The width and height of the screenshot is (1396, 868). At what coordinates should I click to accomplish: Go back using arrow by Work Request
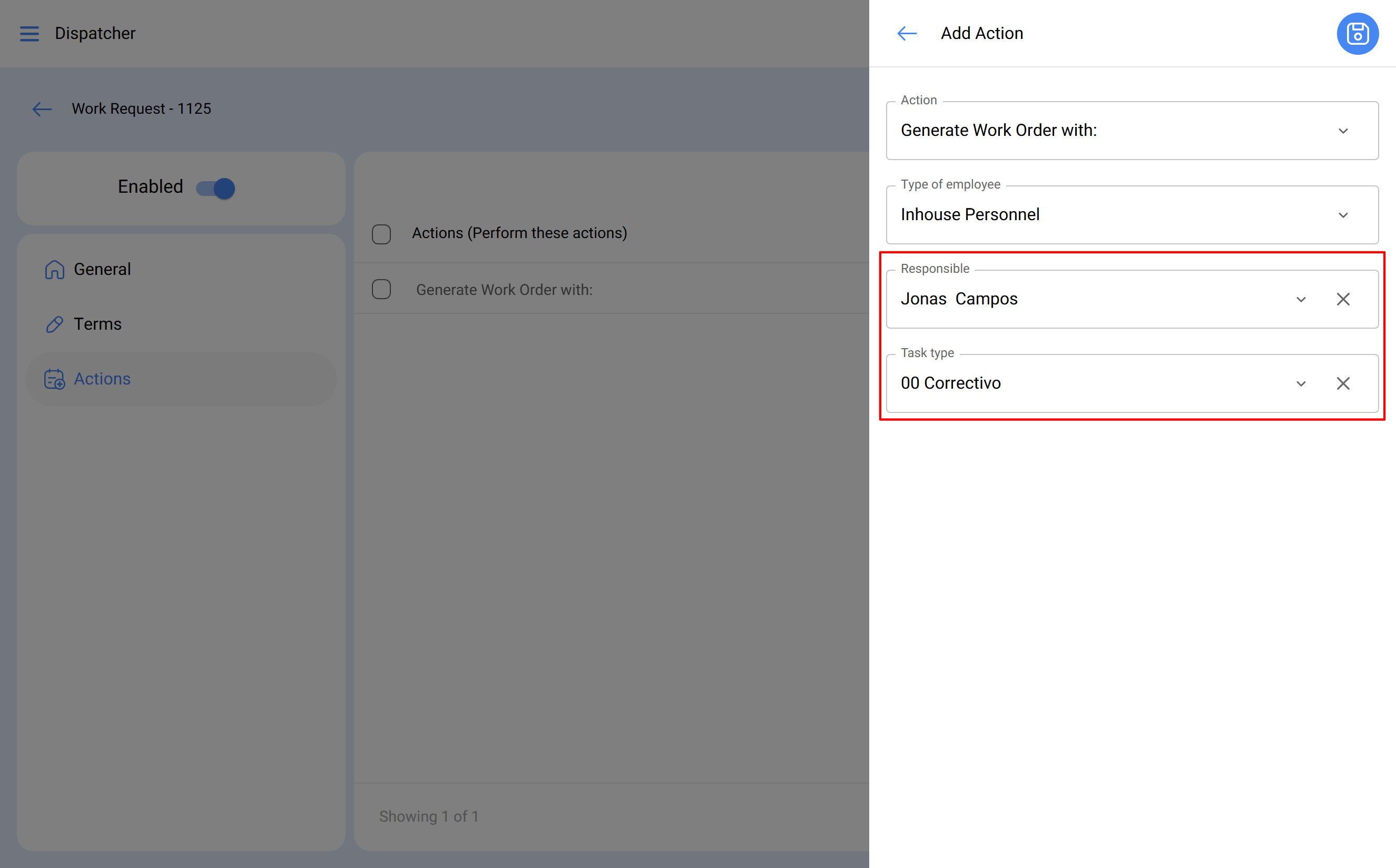coord(42,109)
